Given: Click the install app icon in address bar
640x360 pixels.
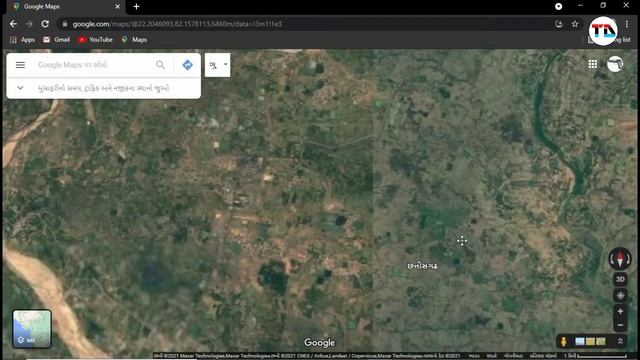Looking at the screenshot, I should pyautogui.click(x=559, y=24).
